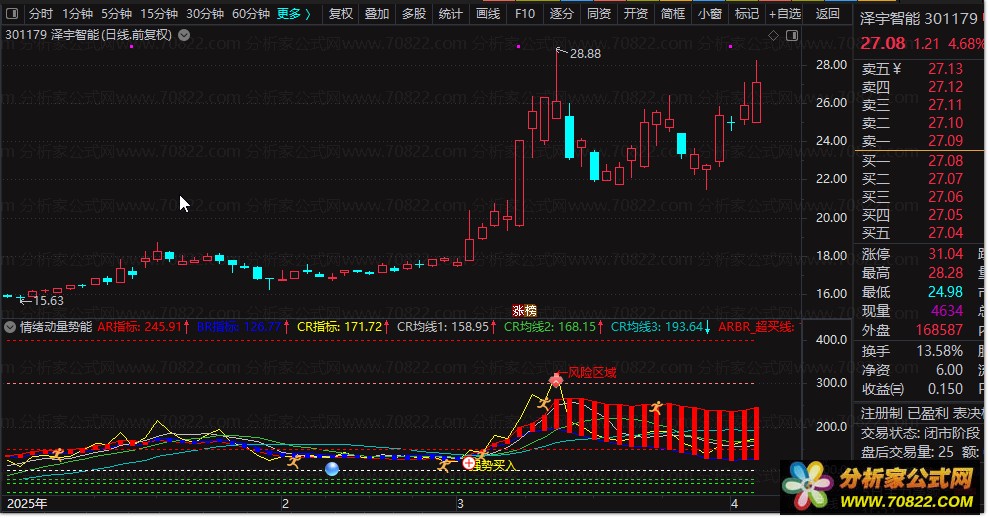This screenshot has height=518, width=990.
Task: Open dropdown next to 泽宇智能(日线.前复权)
Action: [184, 35]
